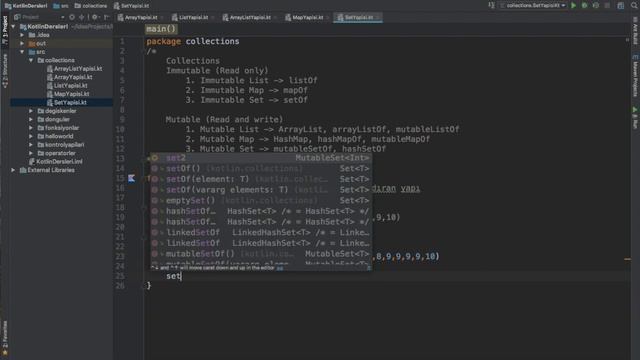Image resolution: width=640 pixels, height=360 pixels.
Task: Choose emptySet() completion suggestion
Action: point(261,200)
